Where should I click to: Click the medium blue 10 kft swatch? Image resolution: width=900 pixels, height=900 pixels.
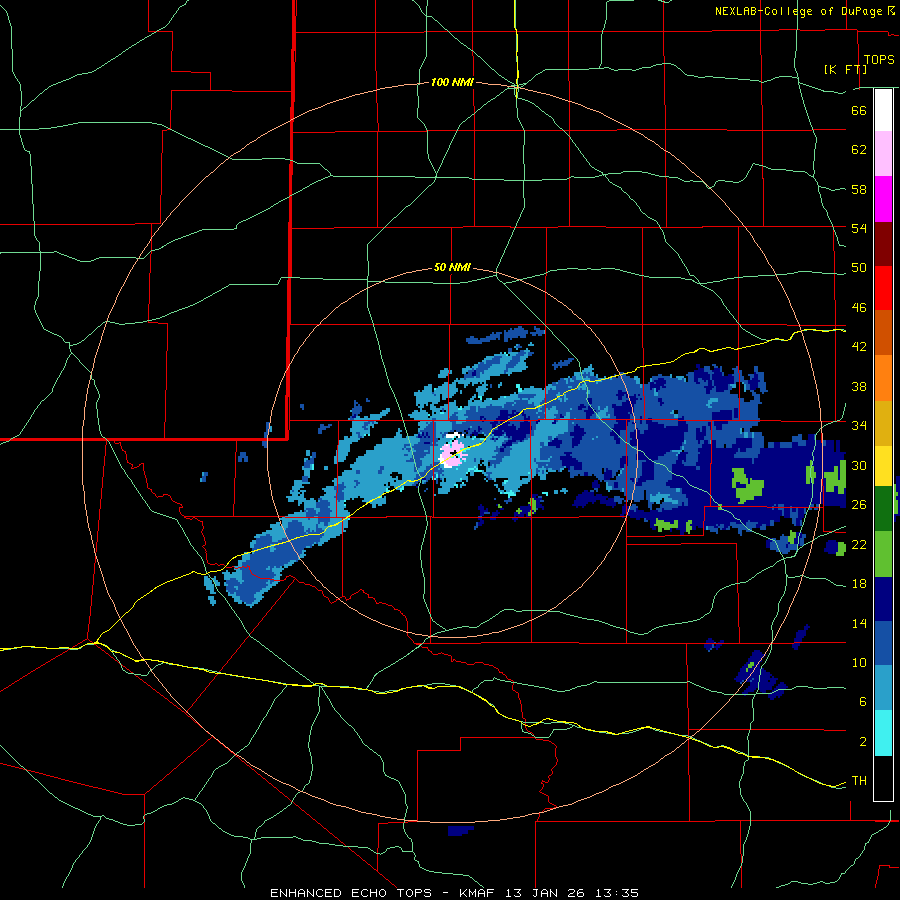pos(883,644)
